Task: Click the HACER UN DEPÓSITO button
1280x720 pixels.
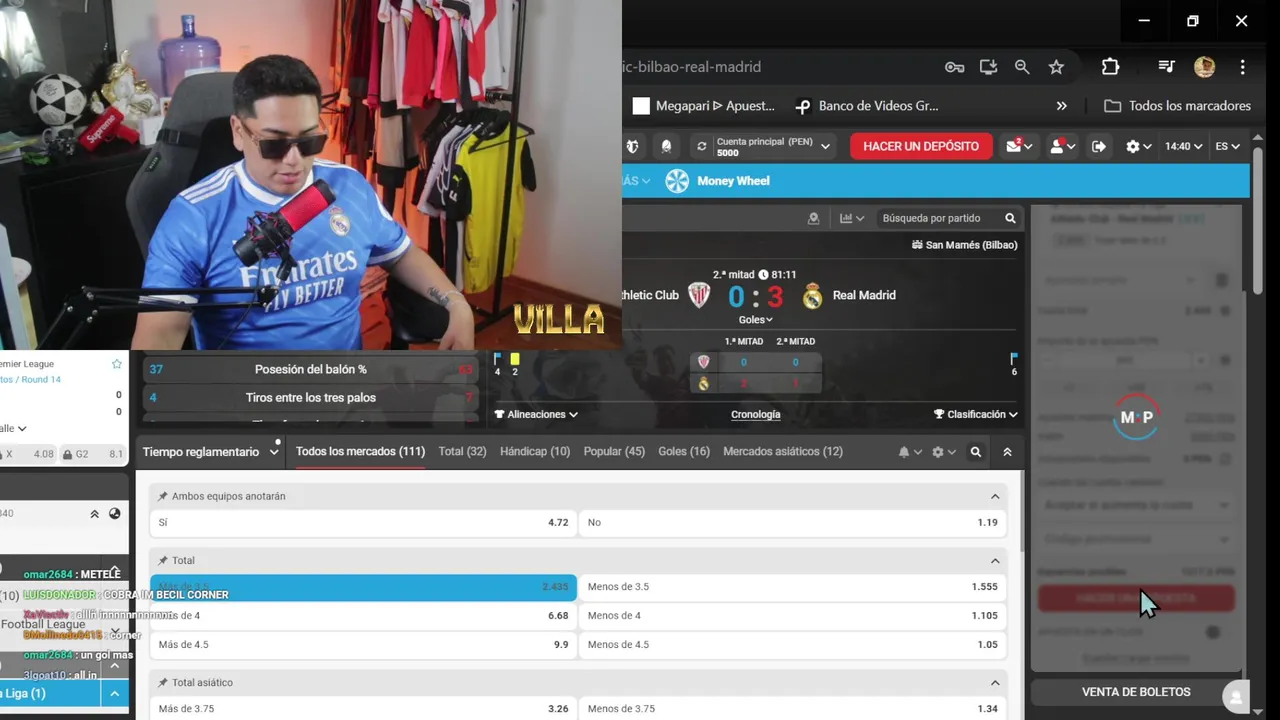Action: click(921, 146)
